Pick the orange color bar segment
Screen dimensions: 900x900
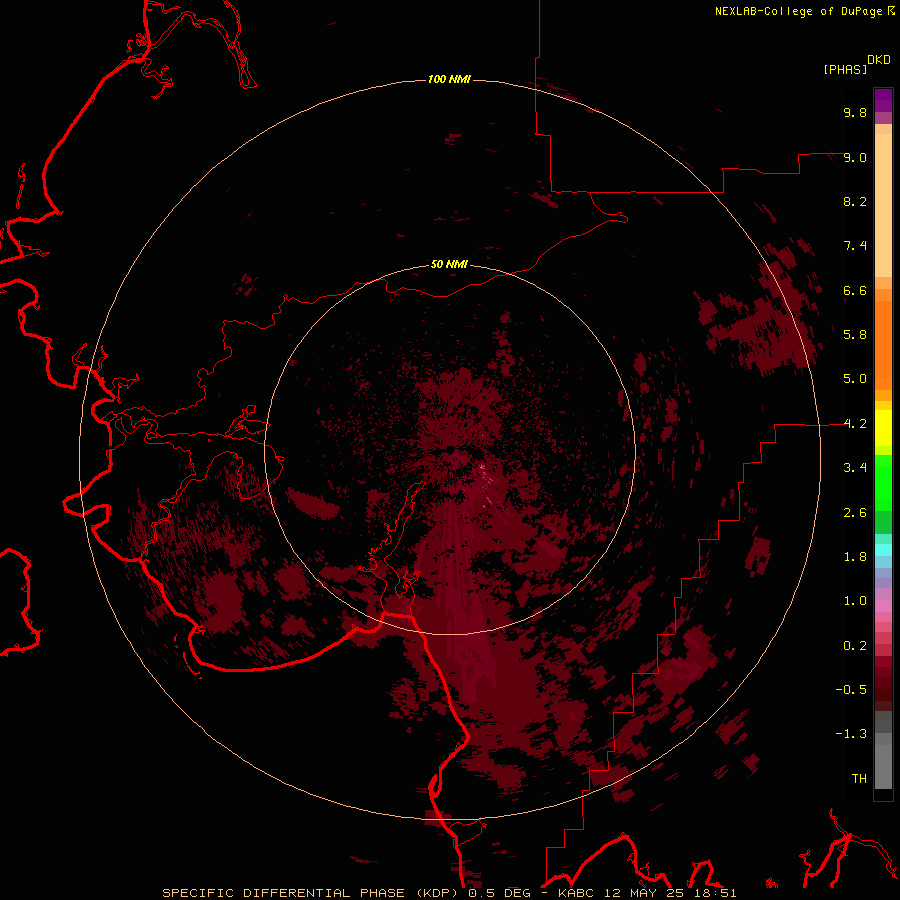(x=883, y=346)
